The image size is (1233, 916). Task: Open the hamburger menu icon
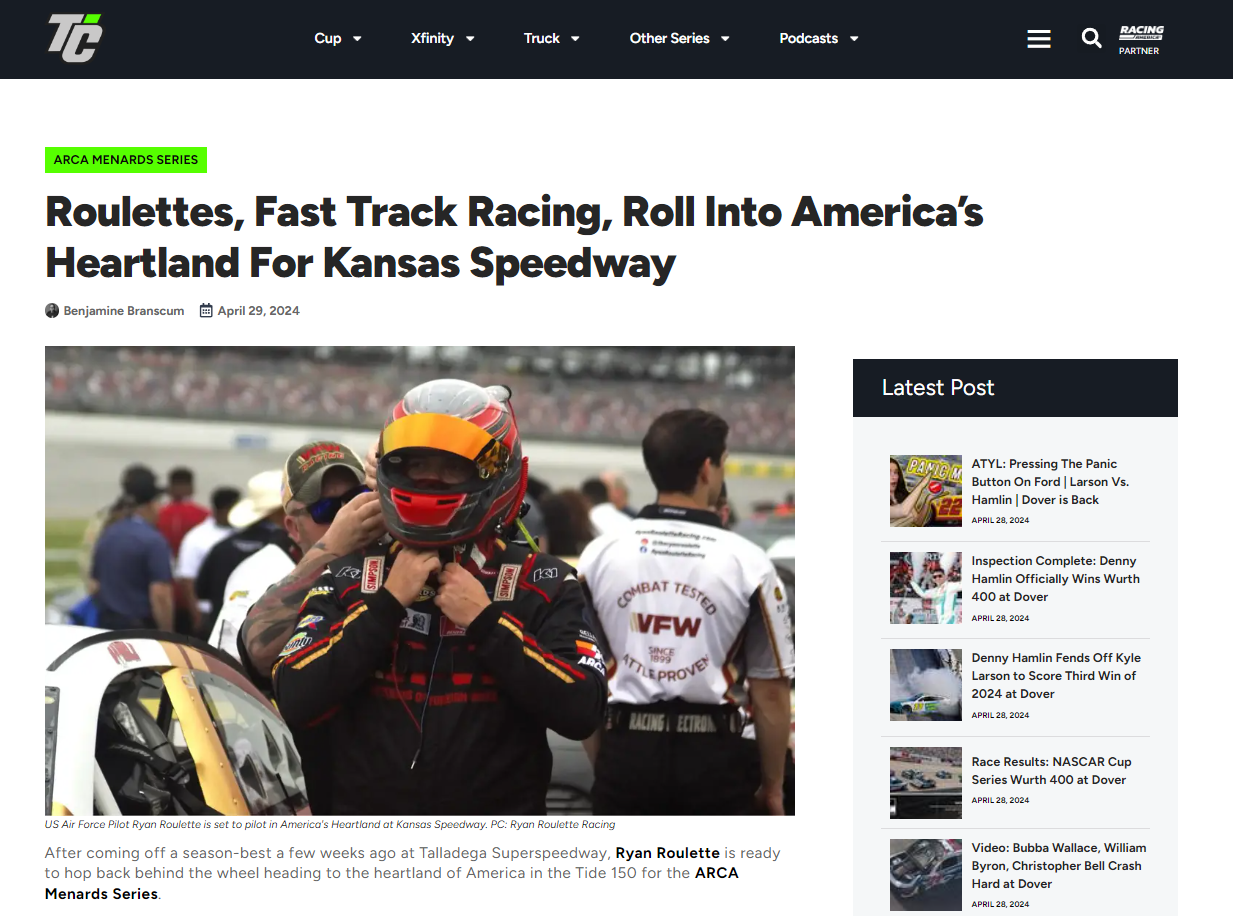1039,38
